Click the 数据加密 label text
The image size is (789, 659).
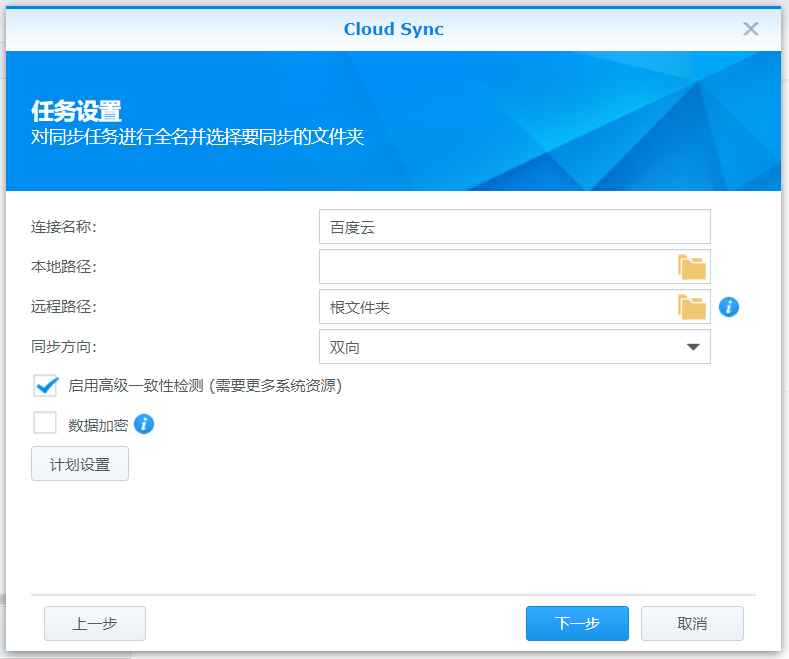[98, 426]
